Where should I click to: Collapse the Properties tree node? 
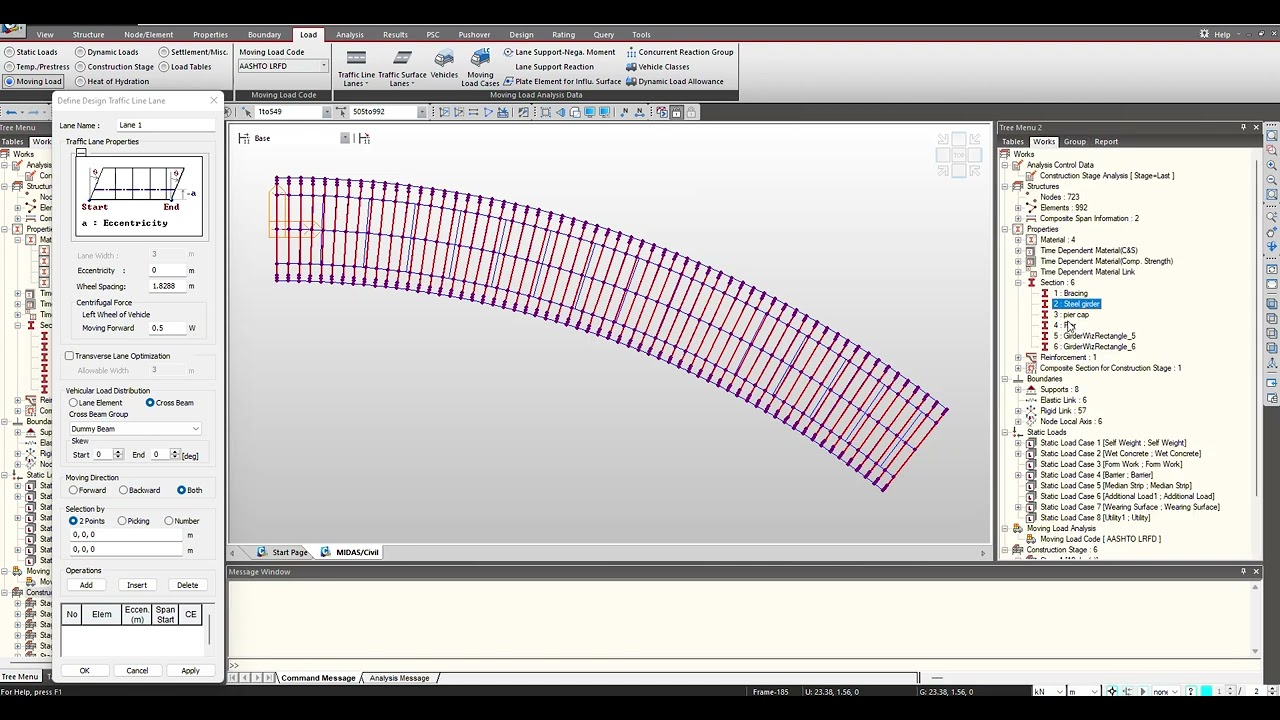pos(1005,229)
